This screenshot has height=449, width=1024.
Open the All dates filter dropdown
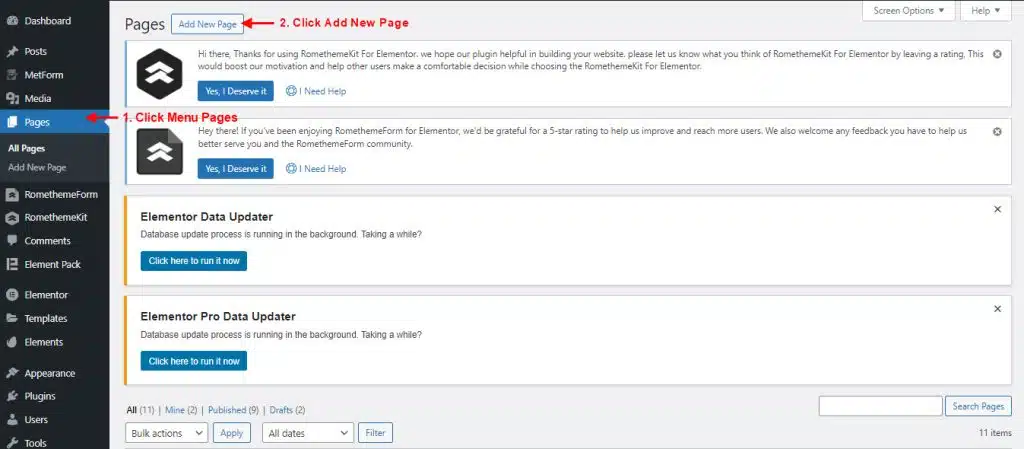coord(308,433)
